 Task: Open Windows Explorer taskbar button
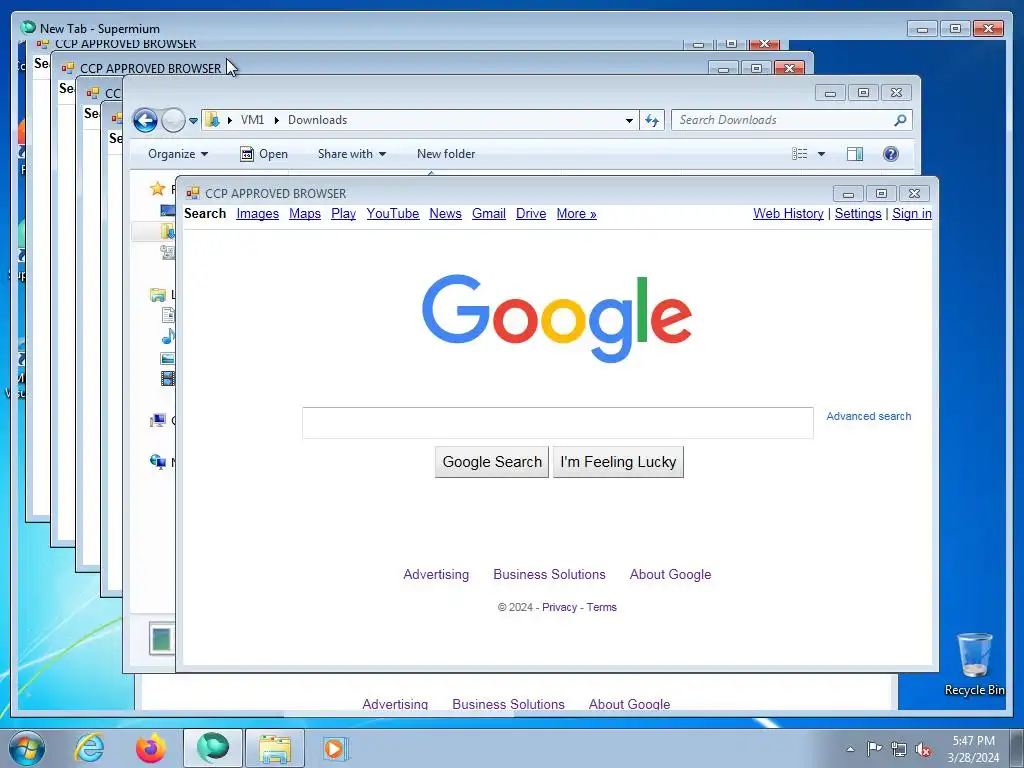point(275,748)
